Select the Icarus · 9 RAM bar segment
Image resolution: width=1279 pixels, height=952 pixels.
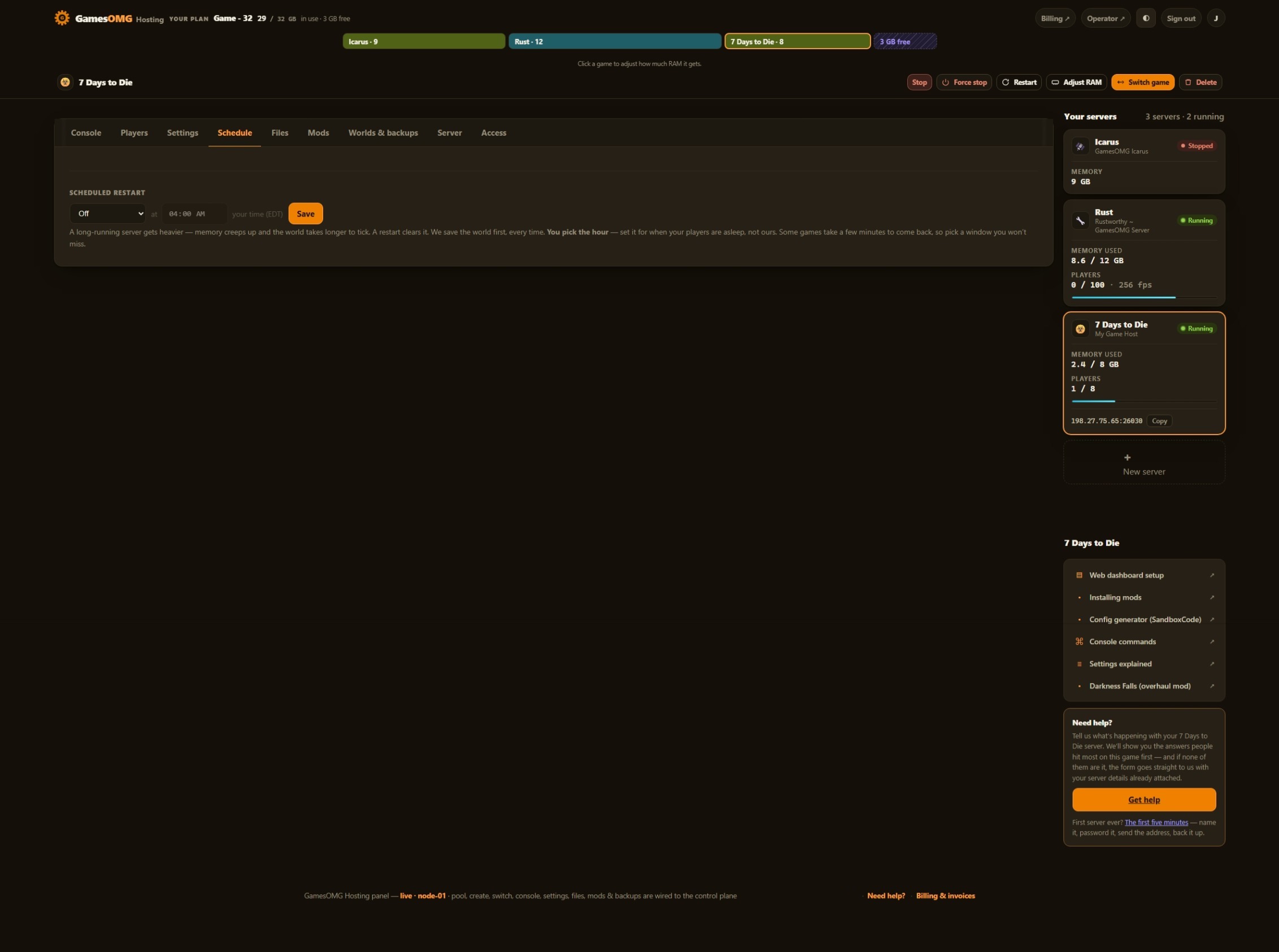point(424,41)
